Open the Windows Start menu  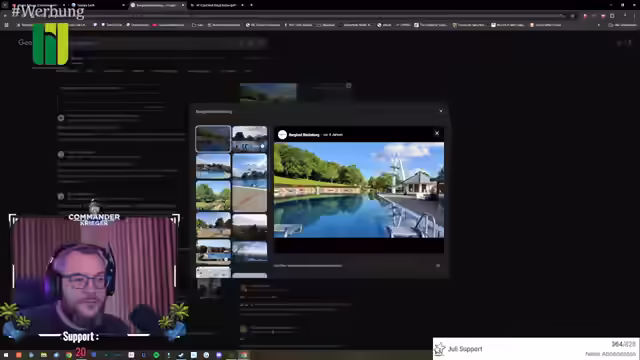point(6,355)
